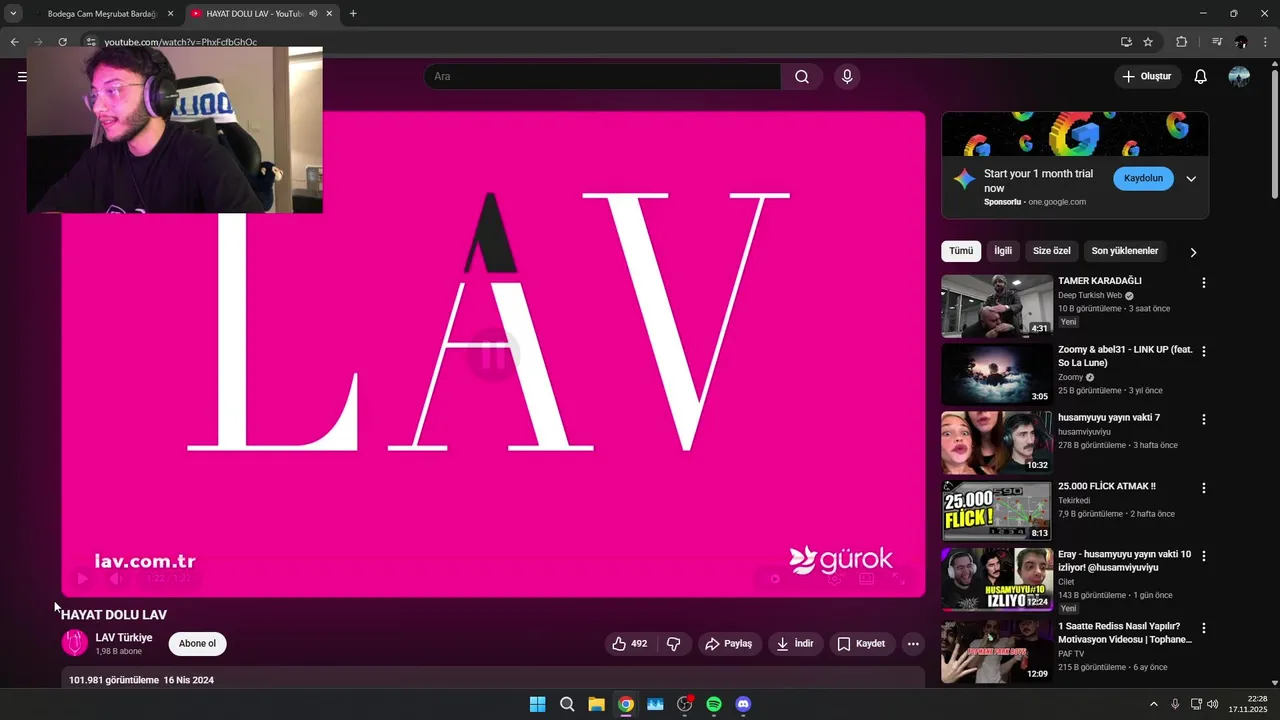The width and height of the screenshot is (1280, 720).
Task: Bookmark this page with star icon
Action: 1148,42
